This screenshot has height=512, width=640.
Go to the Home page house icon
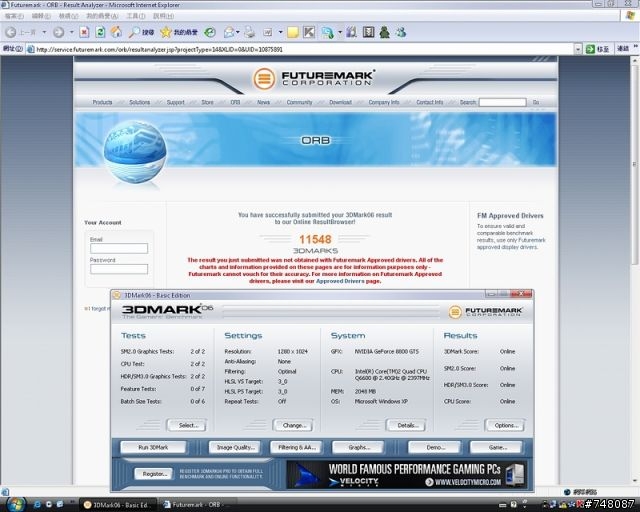[116, 32]
